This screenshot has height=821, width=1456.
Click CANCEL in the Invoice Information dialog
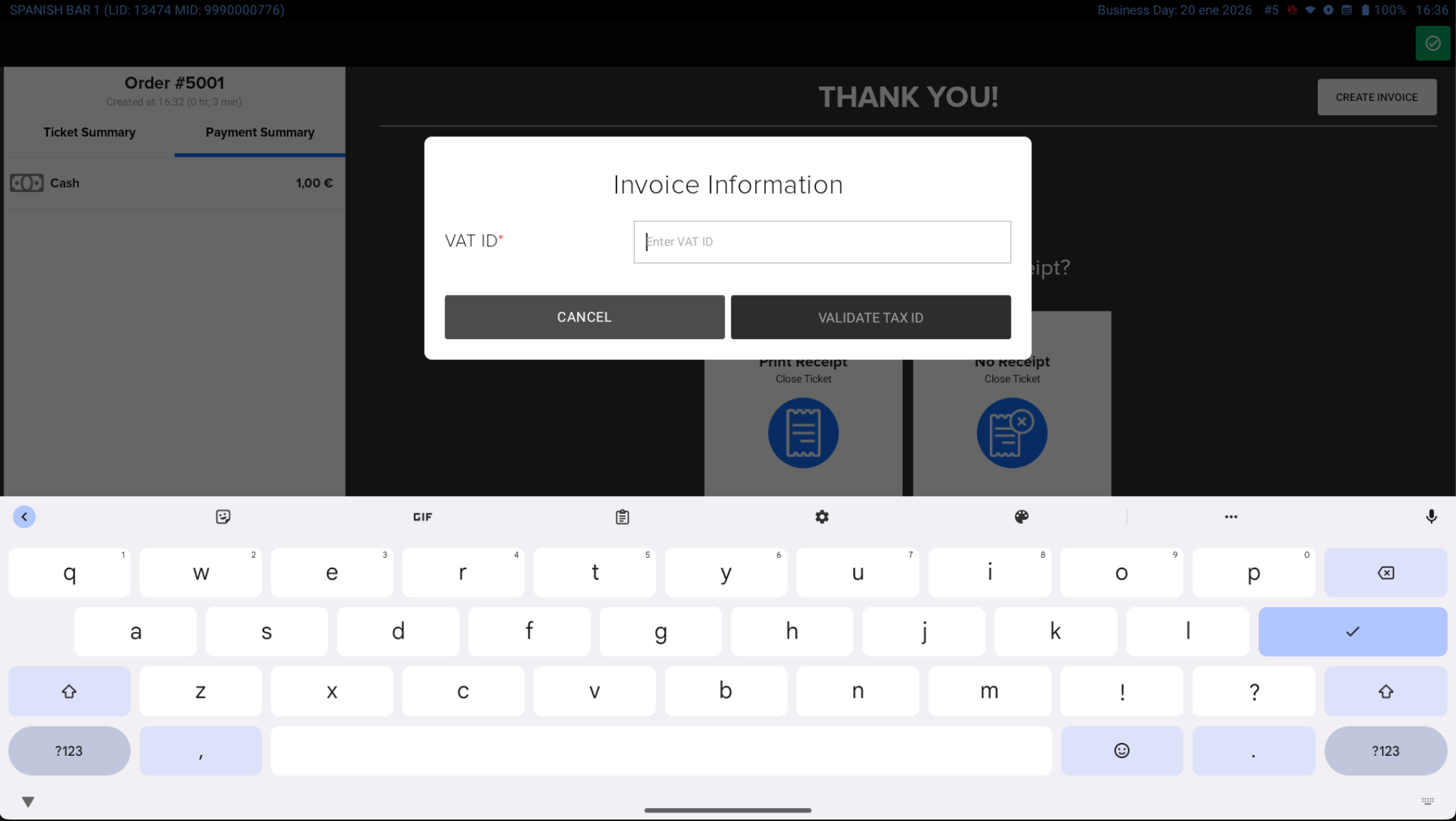(x=583, y=317)
